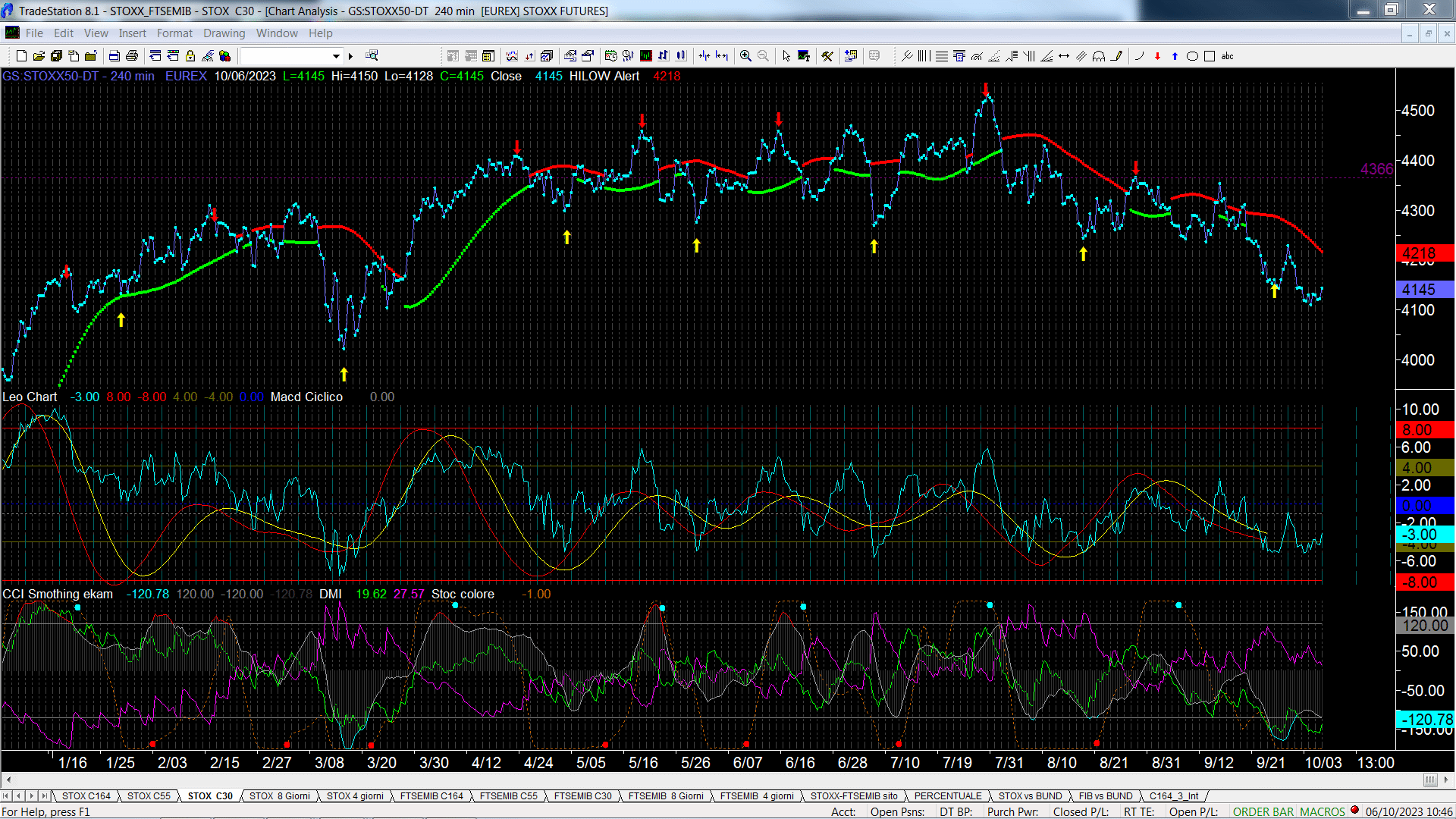
Task: Click the first-tab navigation arrow
Action: coord(7,796)
